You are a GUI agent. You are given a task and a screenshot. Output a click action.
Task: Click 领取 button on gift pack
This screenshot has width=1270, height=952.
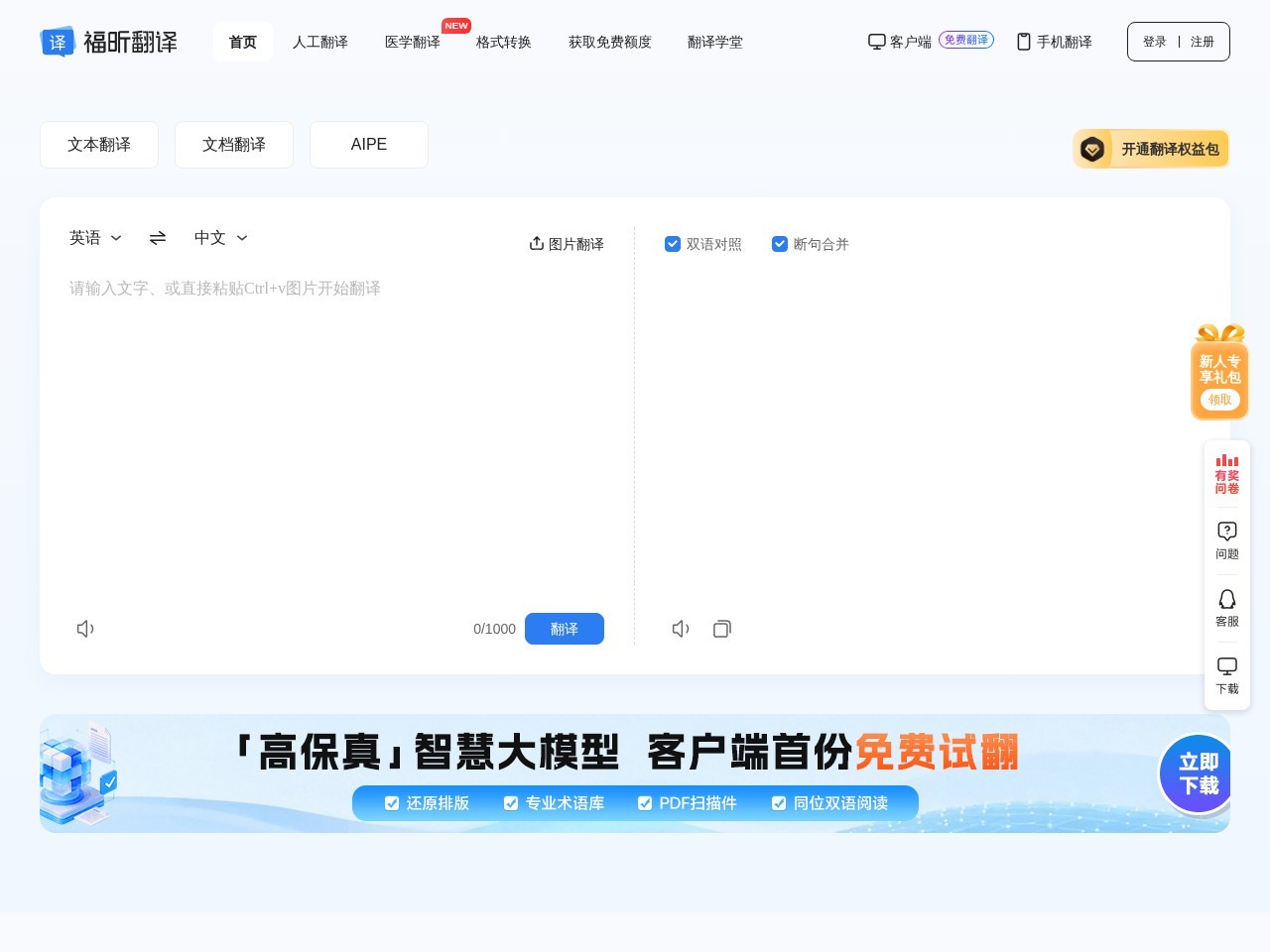point(1220,400)
